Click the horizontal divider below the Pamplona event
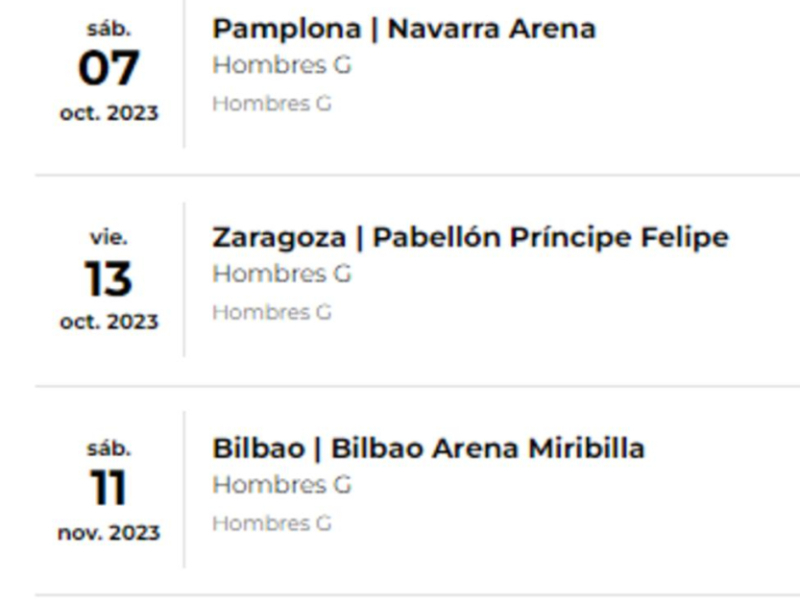The height and width of the screenshot is (600, 800). click(x=418, y=175)
